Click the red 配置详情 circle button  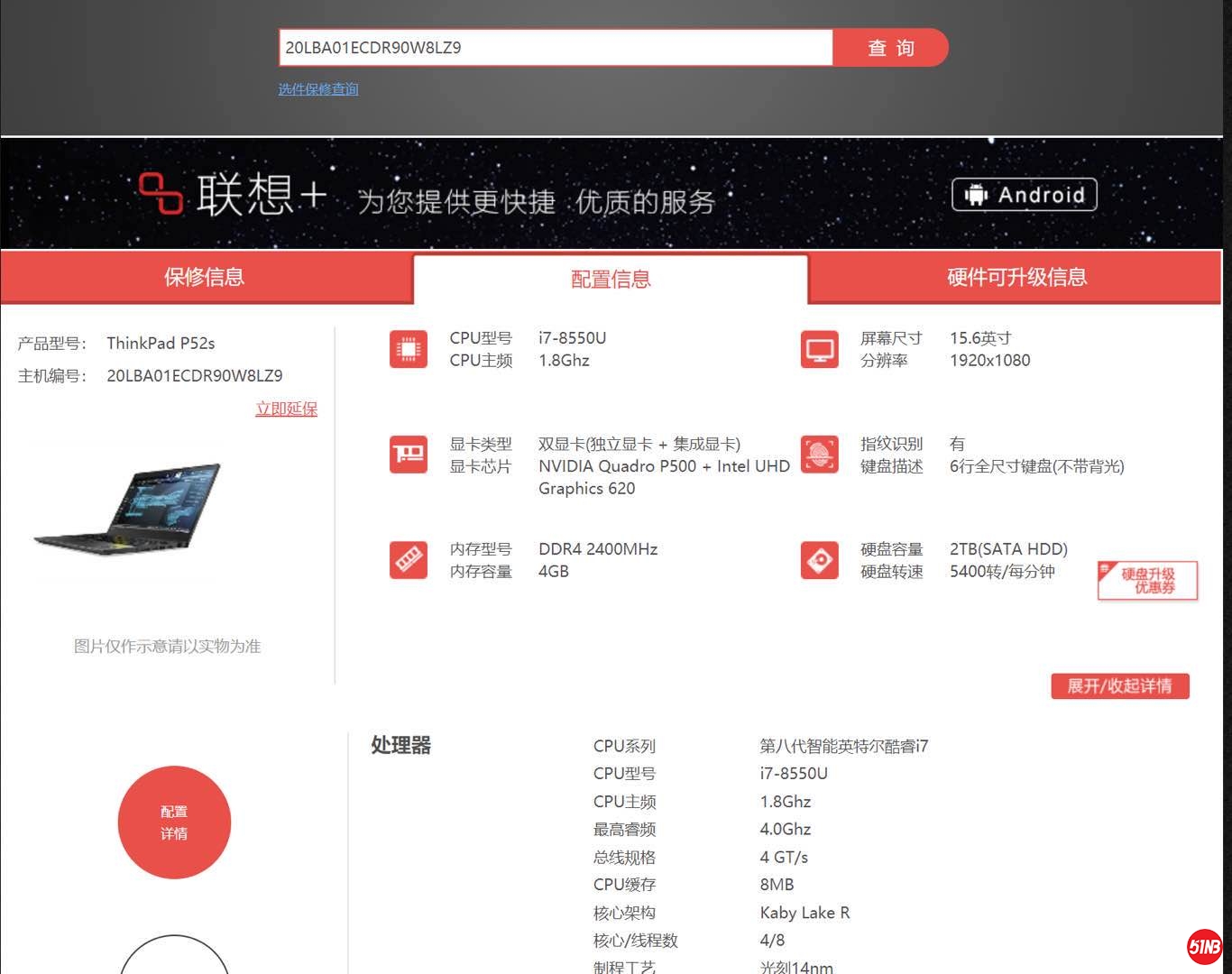(x=174, y=822)
